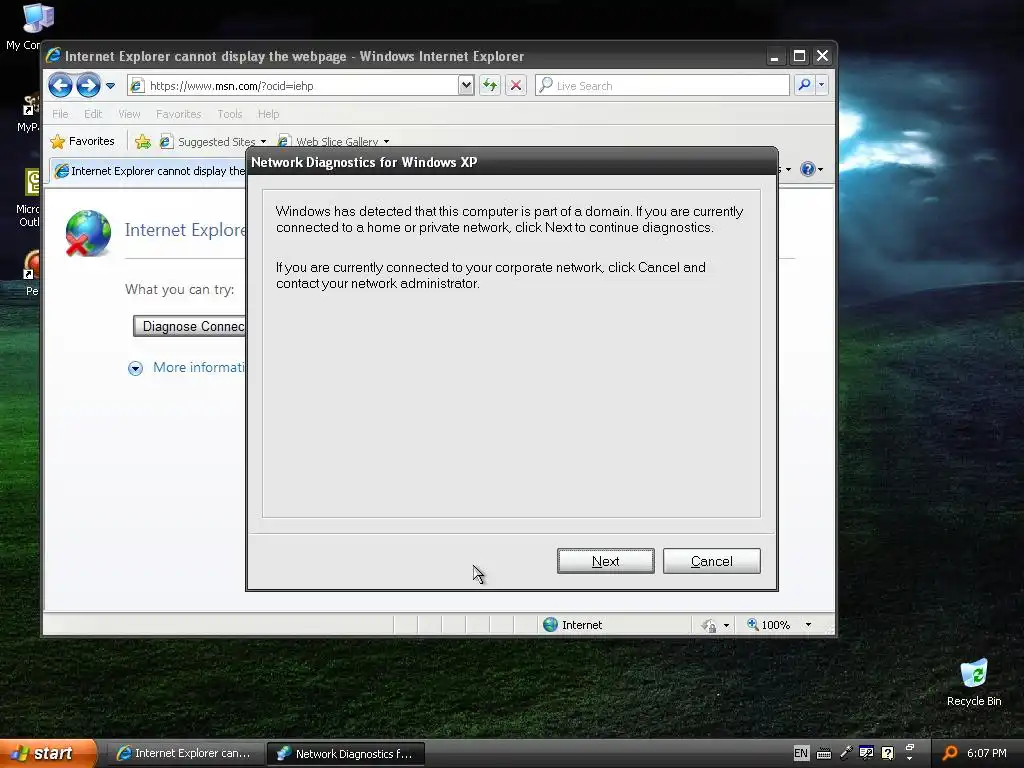
Task: Click the Forward arrow in Internet Explorer
Action: tap(88, 86)
